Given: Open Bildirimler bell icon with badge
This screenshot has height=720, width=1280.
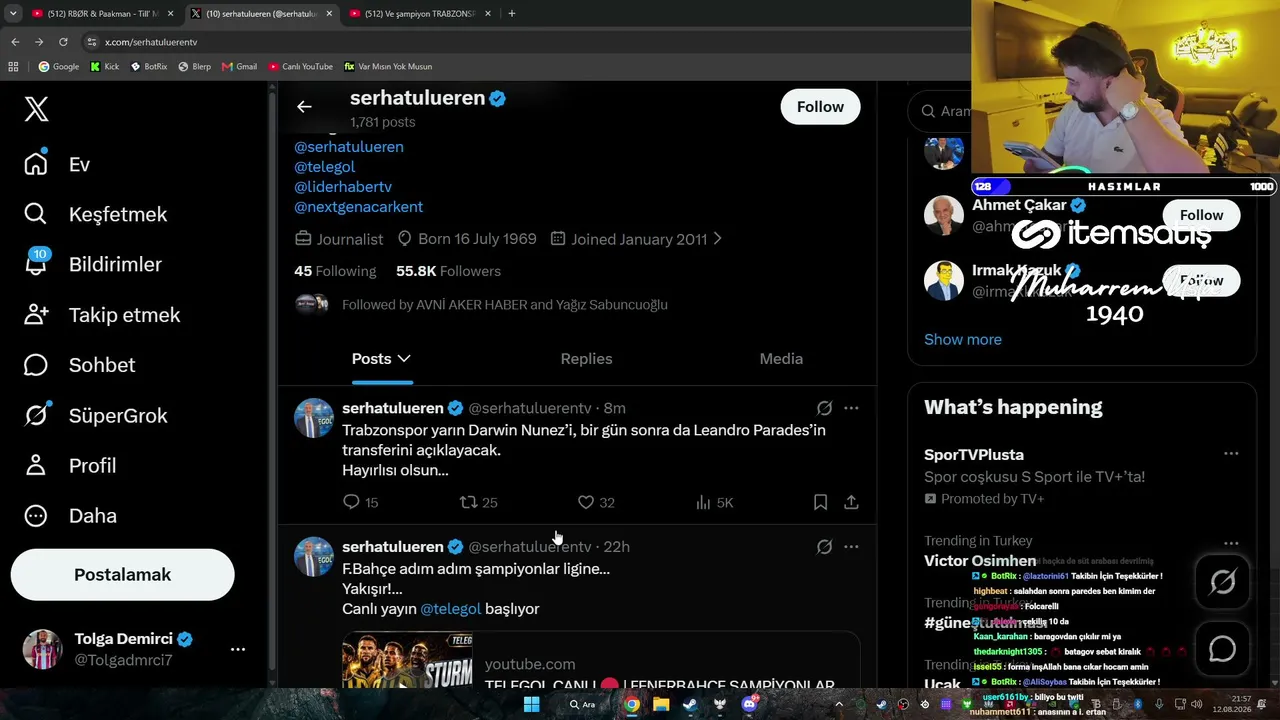Looking at the screenshot, I should point(37,263).
